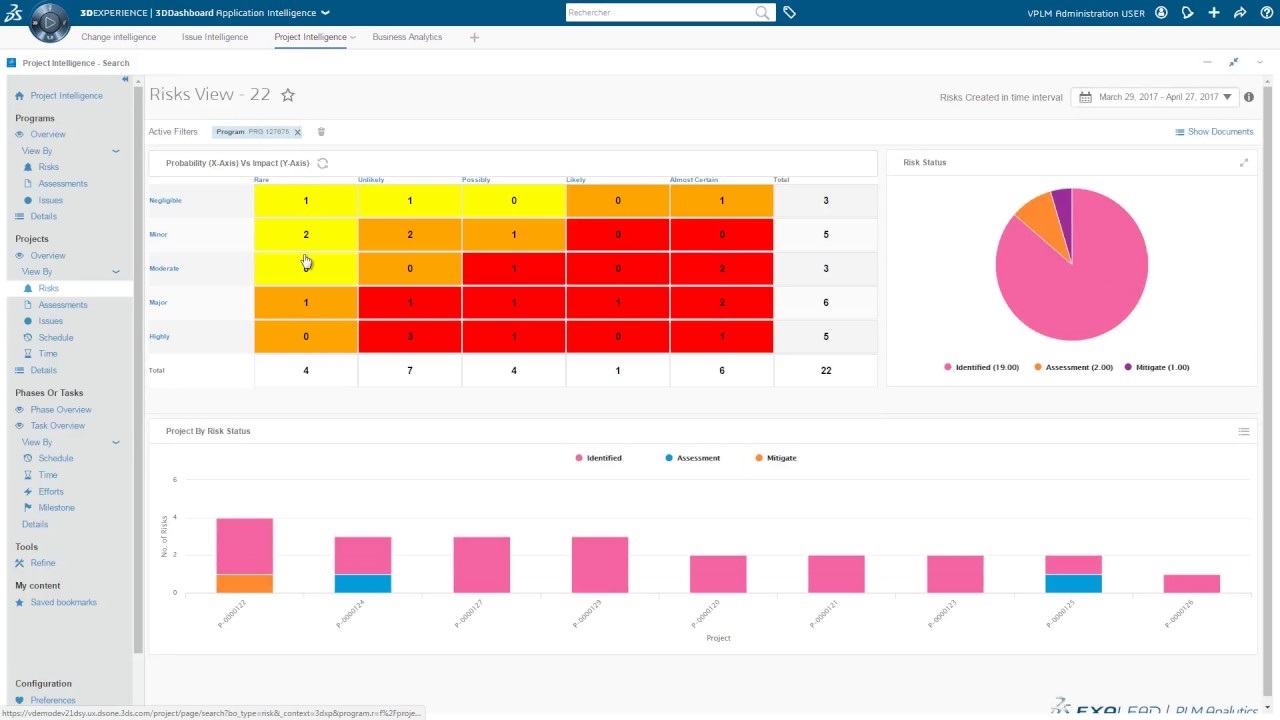The image size is (1280, 720).
Task: Remove the Program PRG 127875 filter
Action: 297,132
